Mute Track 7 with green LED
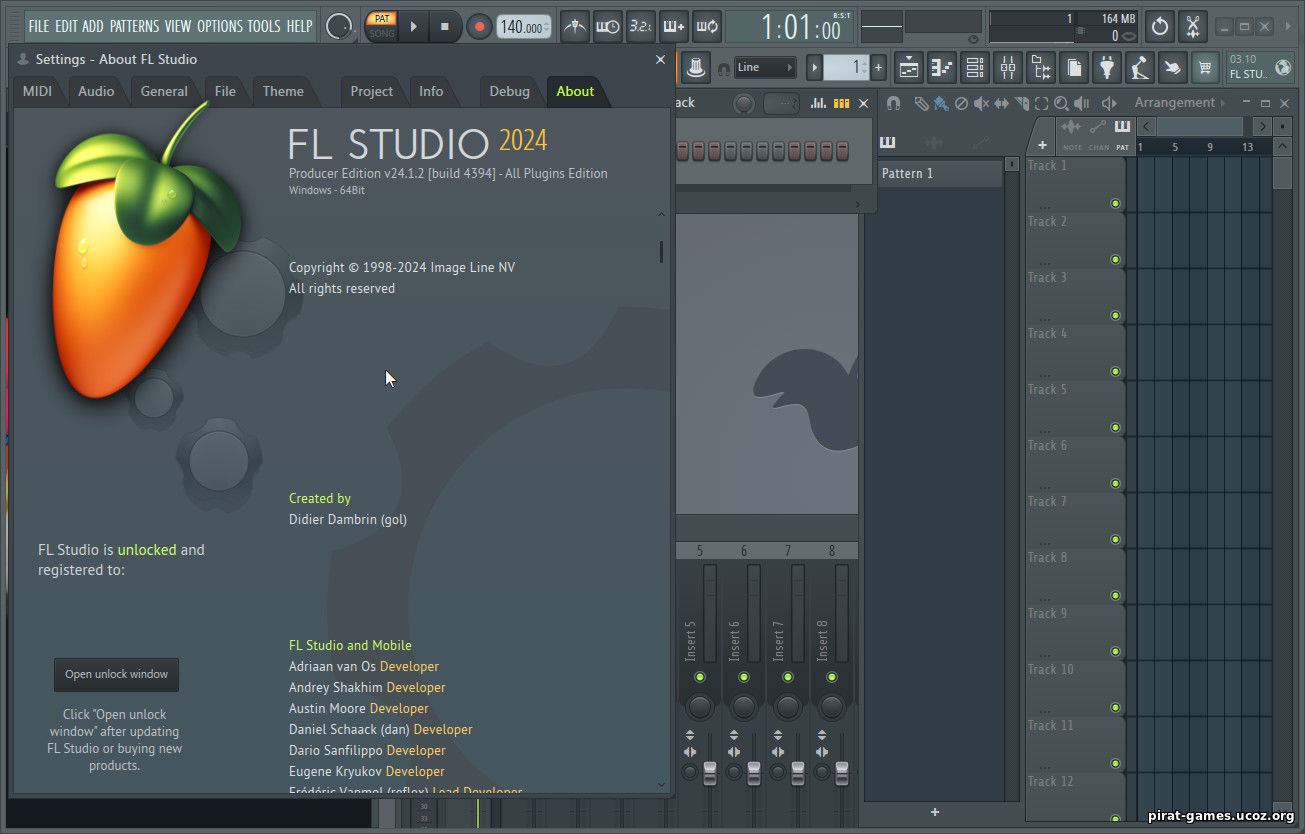The width and height of the screenshot is (1305, 834). click(1115, 540)
